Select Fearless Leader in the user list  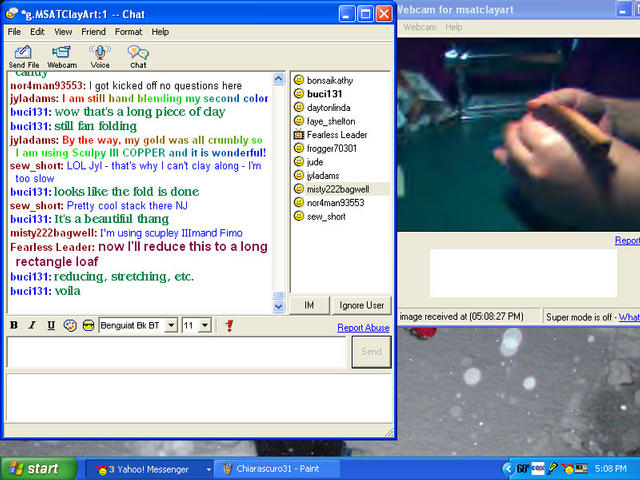[337, 135]
